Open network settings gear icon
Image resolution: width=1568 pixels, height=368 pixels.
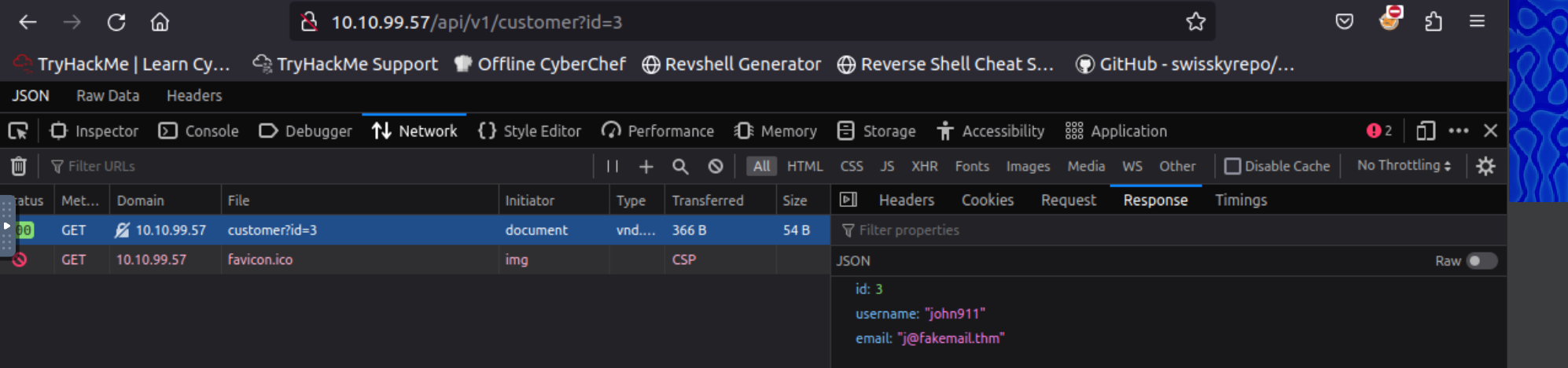point(1485,167)
